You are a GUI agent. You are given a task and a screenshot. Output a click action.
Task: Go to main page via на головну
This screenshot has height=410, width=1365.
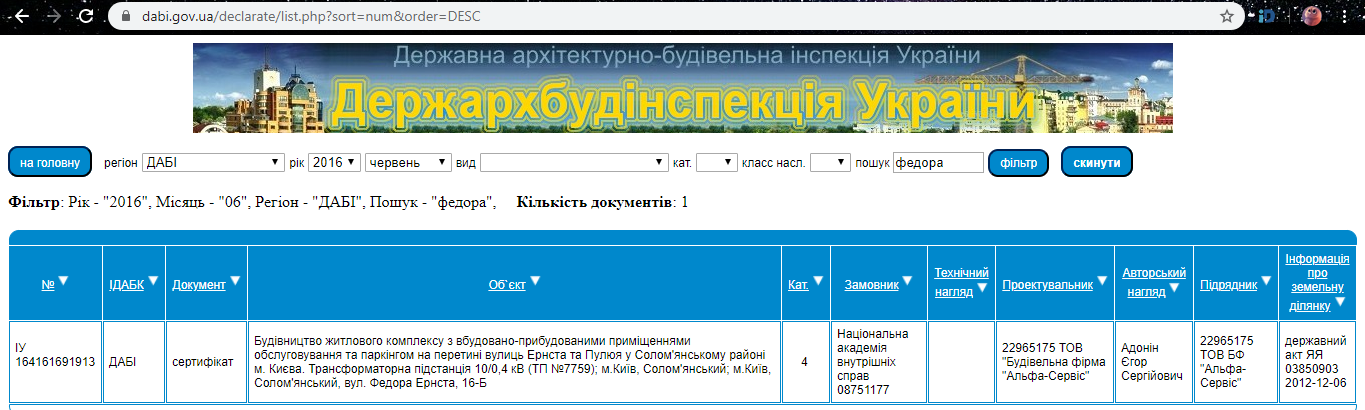50,162
